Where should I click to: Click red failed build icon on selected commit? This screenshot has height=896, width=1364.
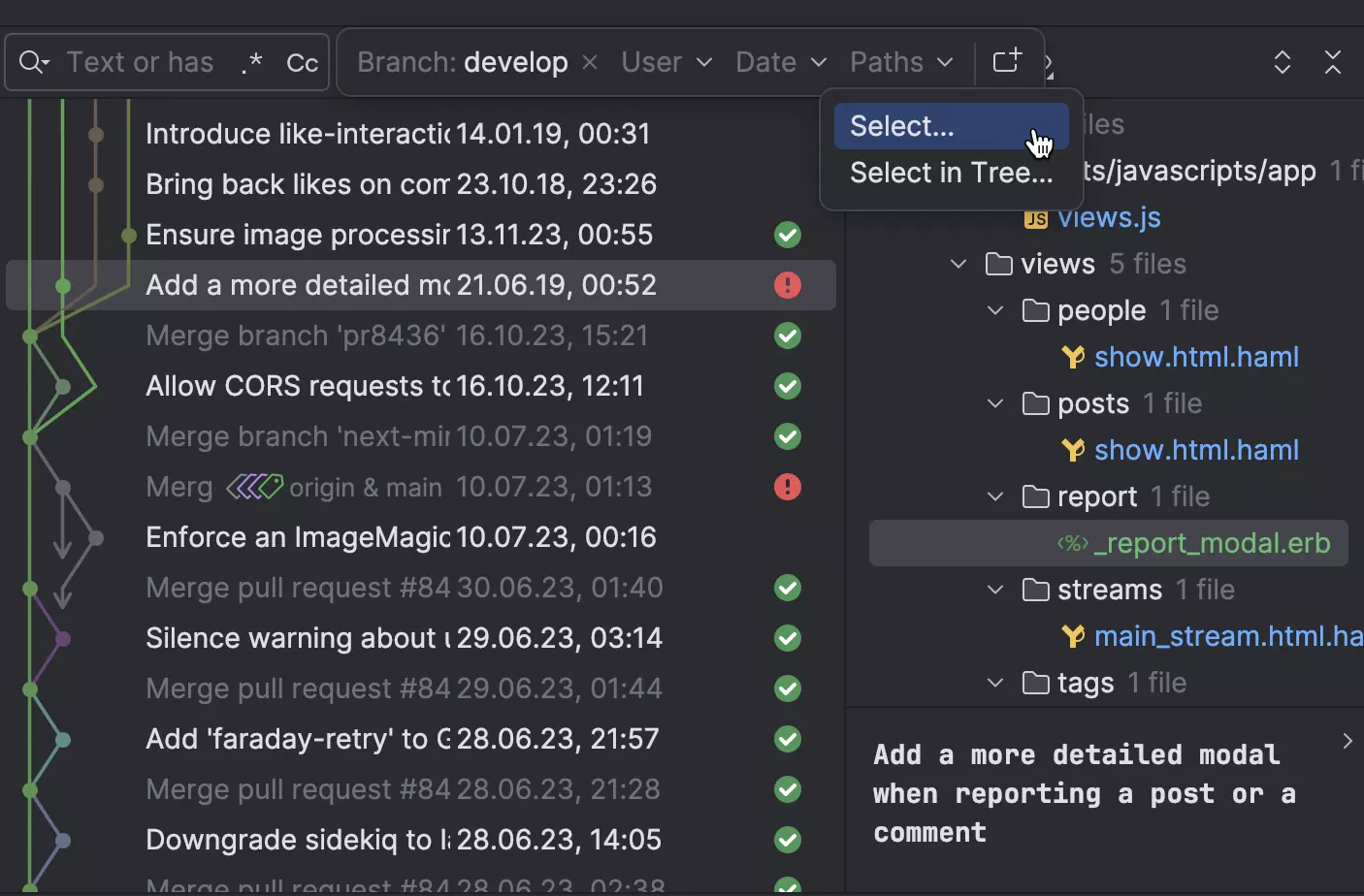click(x=787, y=284)
